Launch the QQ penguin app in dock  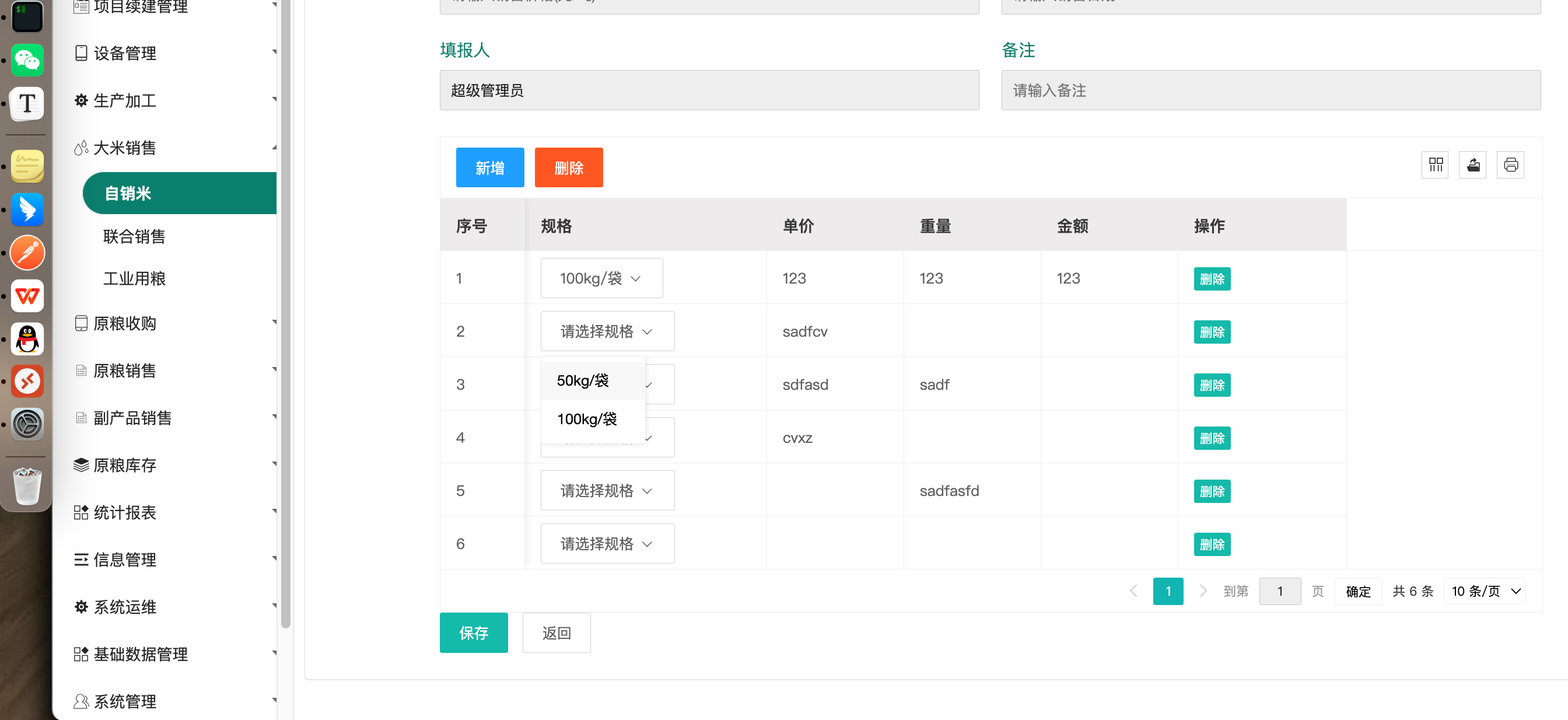tap(27, 339)
